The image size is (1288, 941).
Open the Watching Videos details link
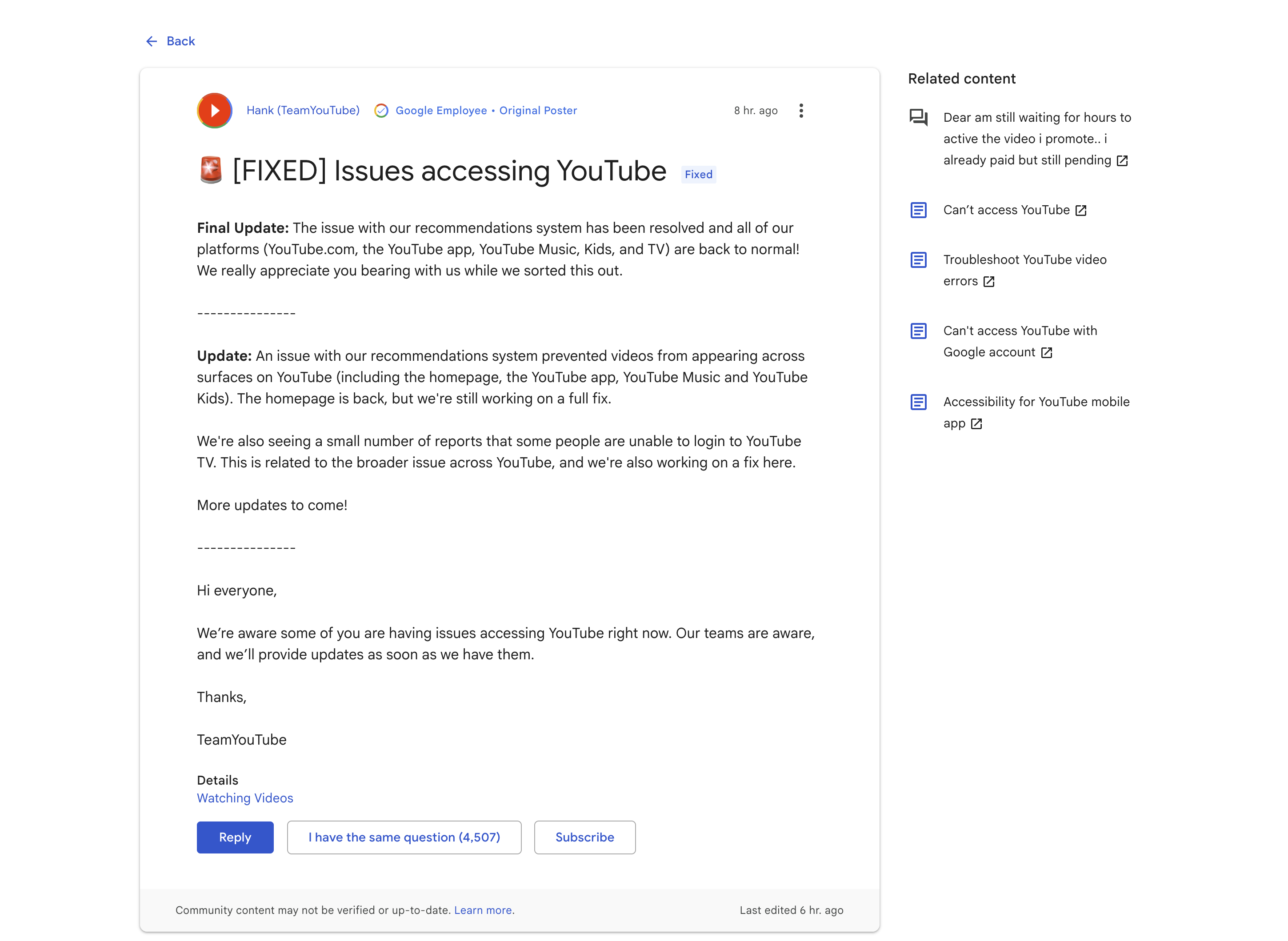point(244,798)
